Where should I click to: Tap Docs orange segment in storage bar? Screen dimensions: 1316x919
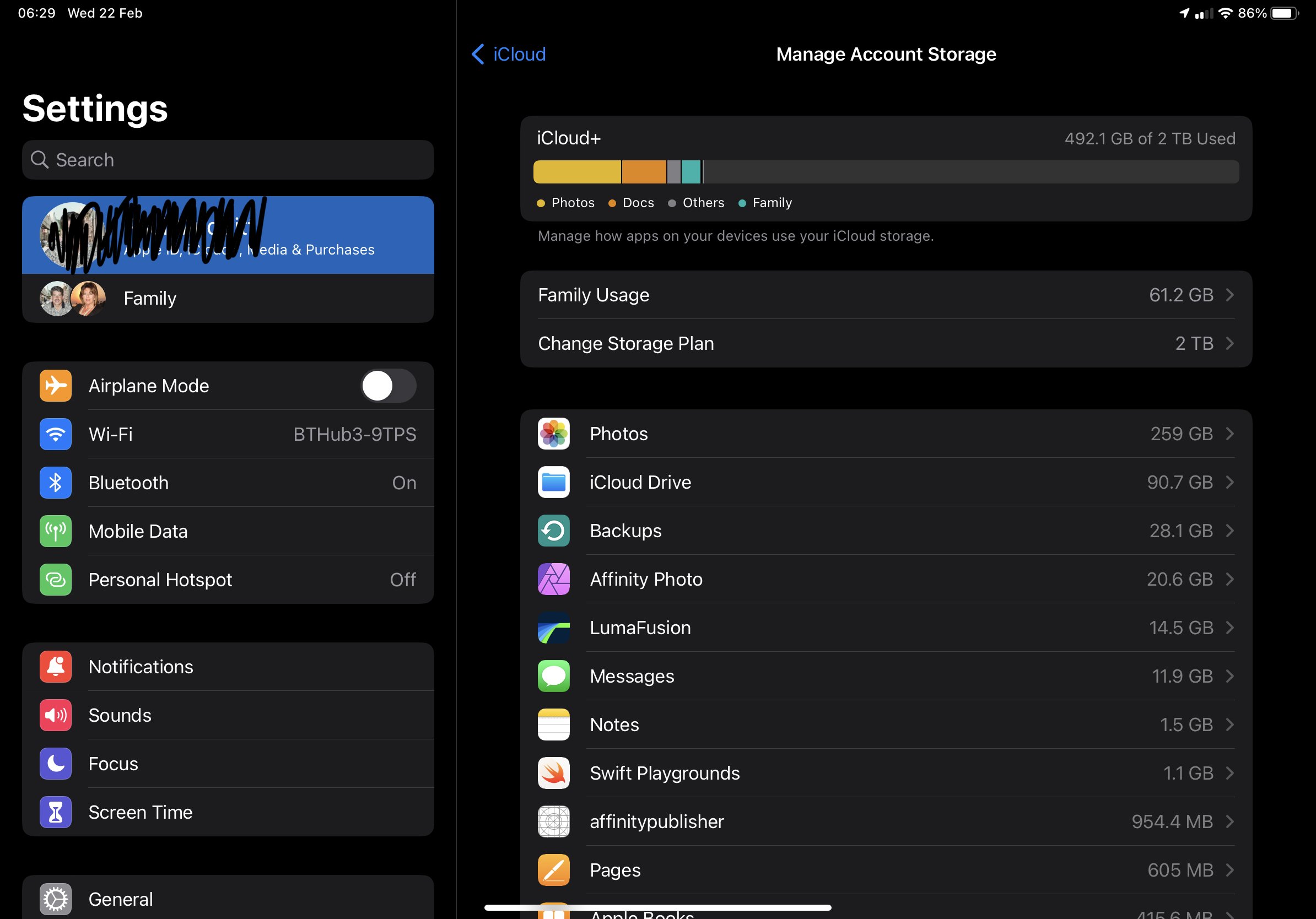click(644, 172)
